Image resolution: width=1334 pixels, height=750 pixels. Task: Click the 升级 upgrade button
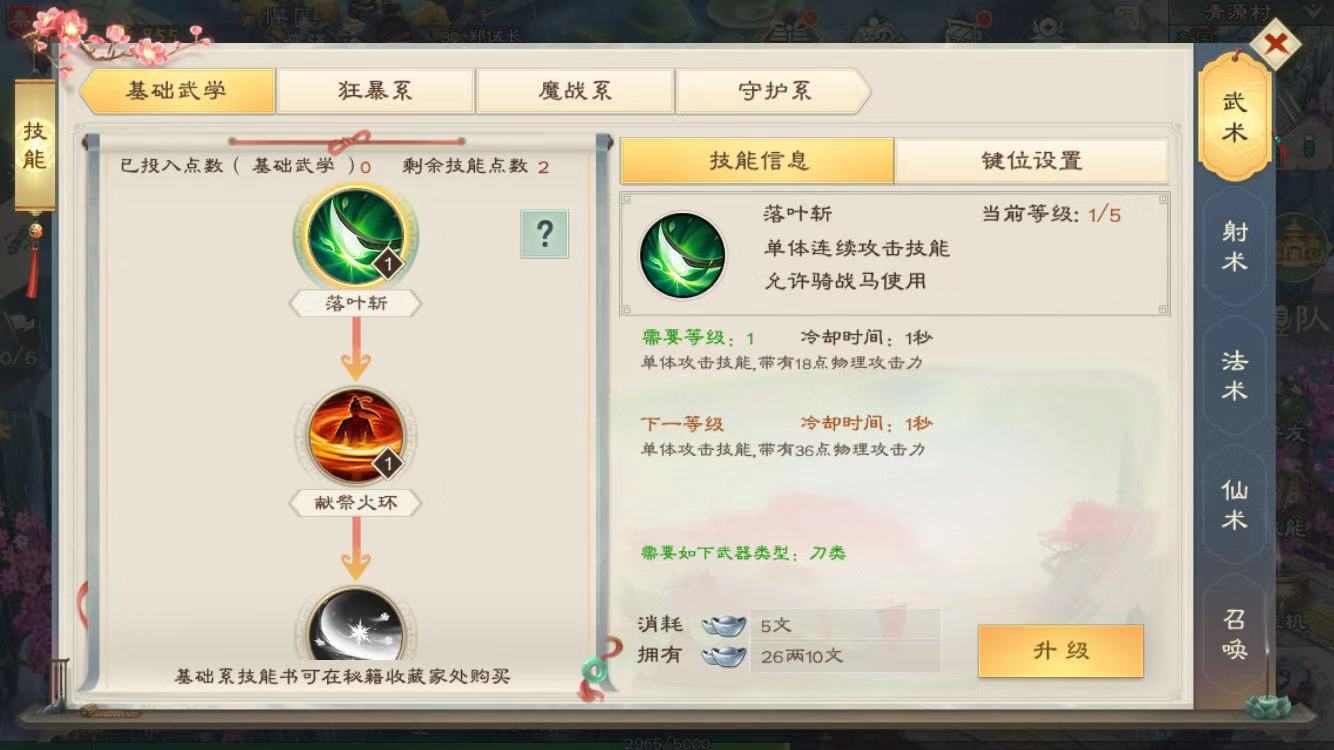point(1061,651)
